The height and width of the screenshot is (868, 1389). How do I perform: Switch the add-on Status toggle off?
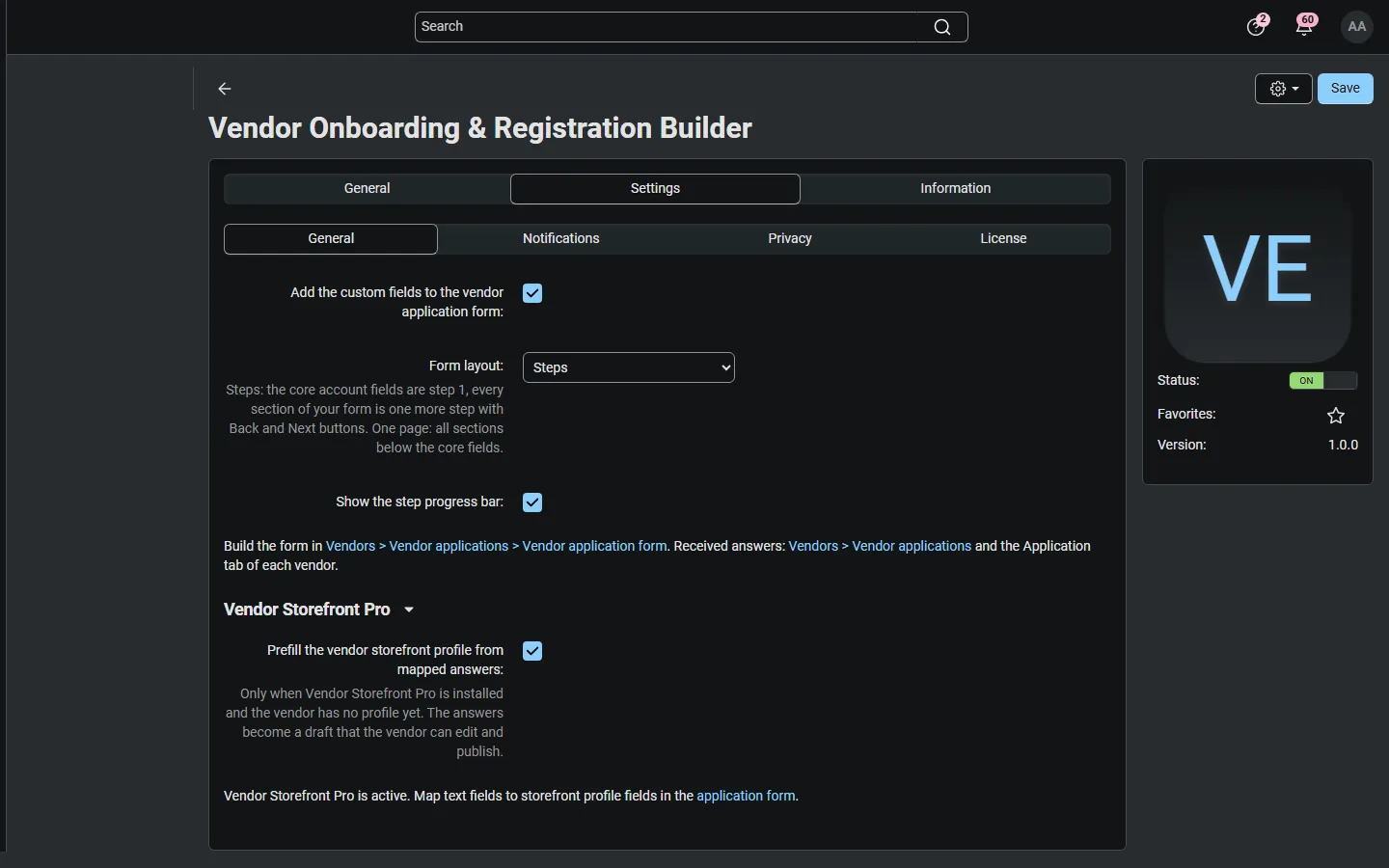[1323, 381]
